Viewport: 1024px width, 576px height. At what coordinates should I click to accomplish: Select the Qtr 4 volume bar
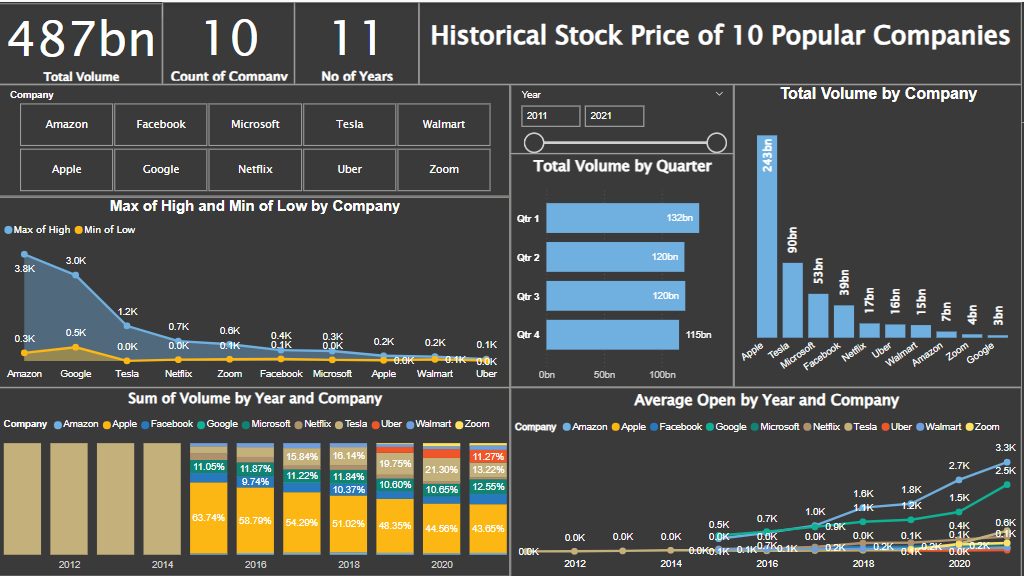613,334
